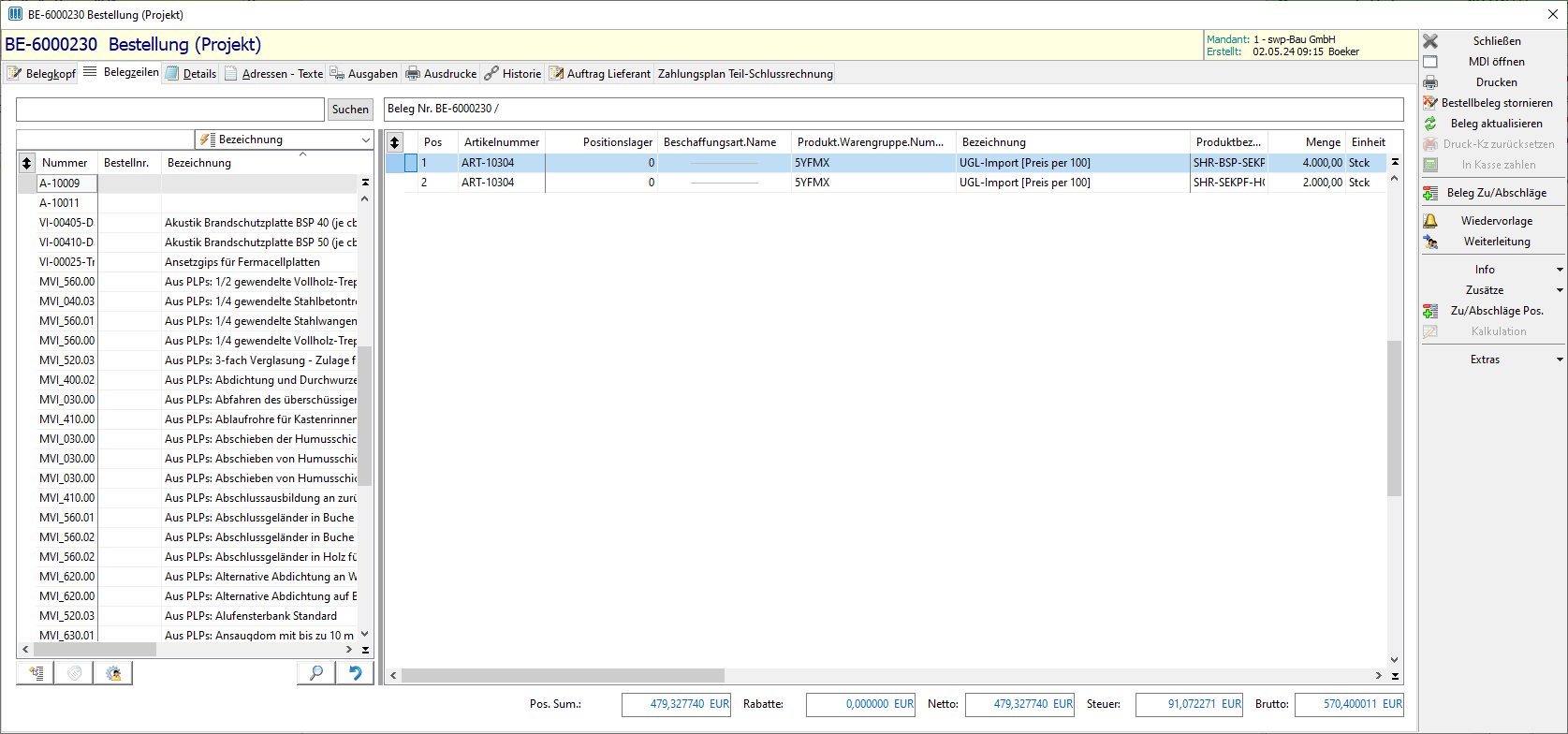Click the blue undo arrow button
This screenshot has height=734, width=1568.
355,672
